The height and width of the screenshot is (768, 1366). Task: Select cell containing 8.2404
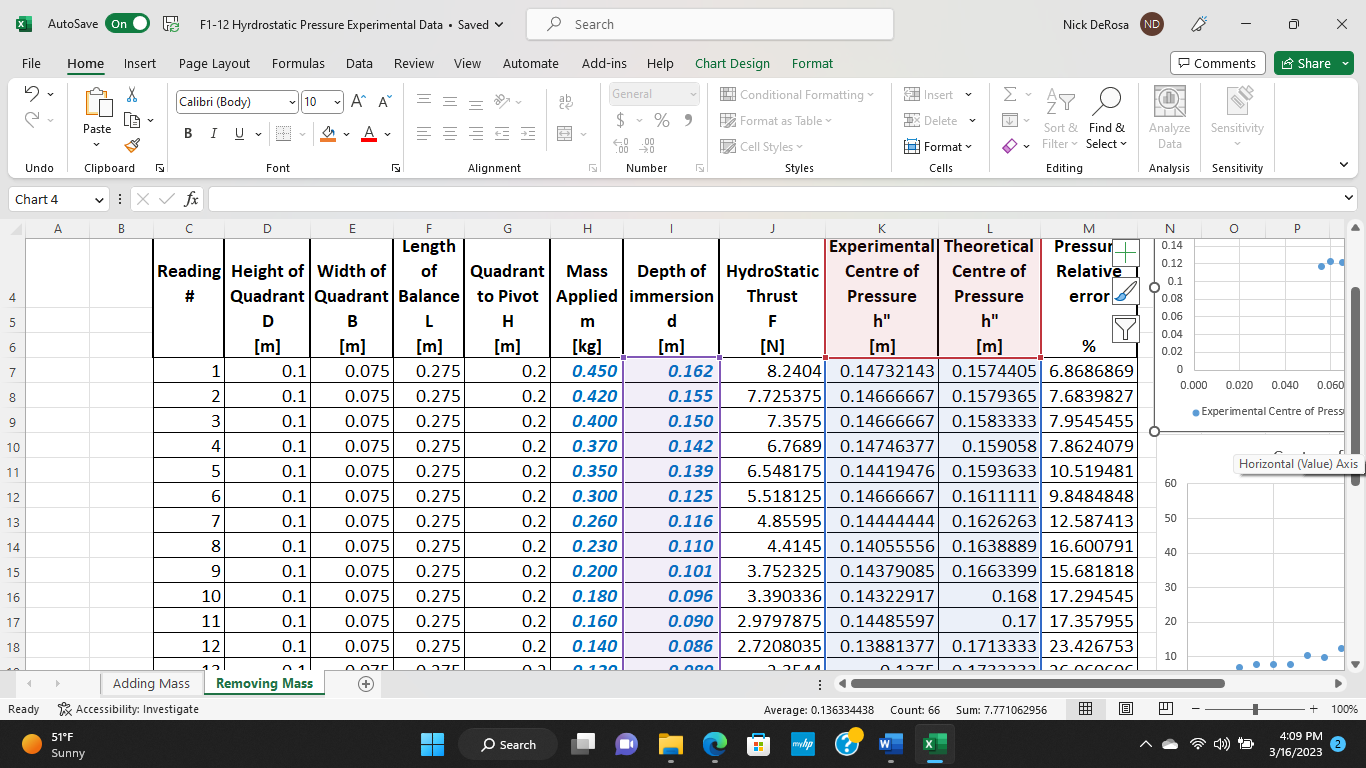(772, 371)
